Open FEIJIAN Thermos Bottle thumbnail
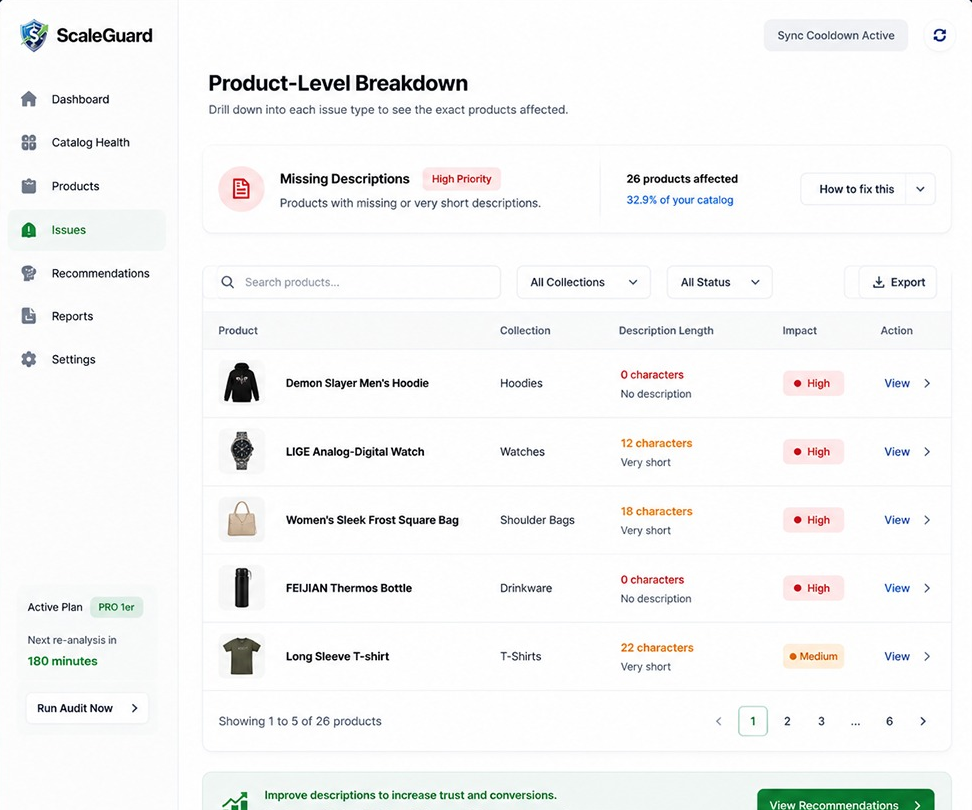 pyautogui.click(x=242, y=588)
